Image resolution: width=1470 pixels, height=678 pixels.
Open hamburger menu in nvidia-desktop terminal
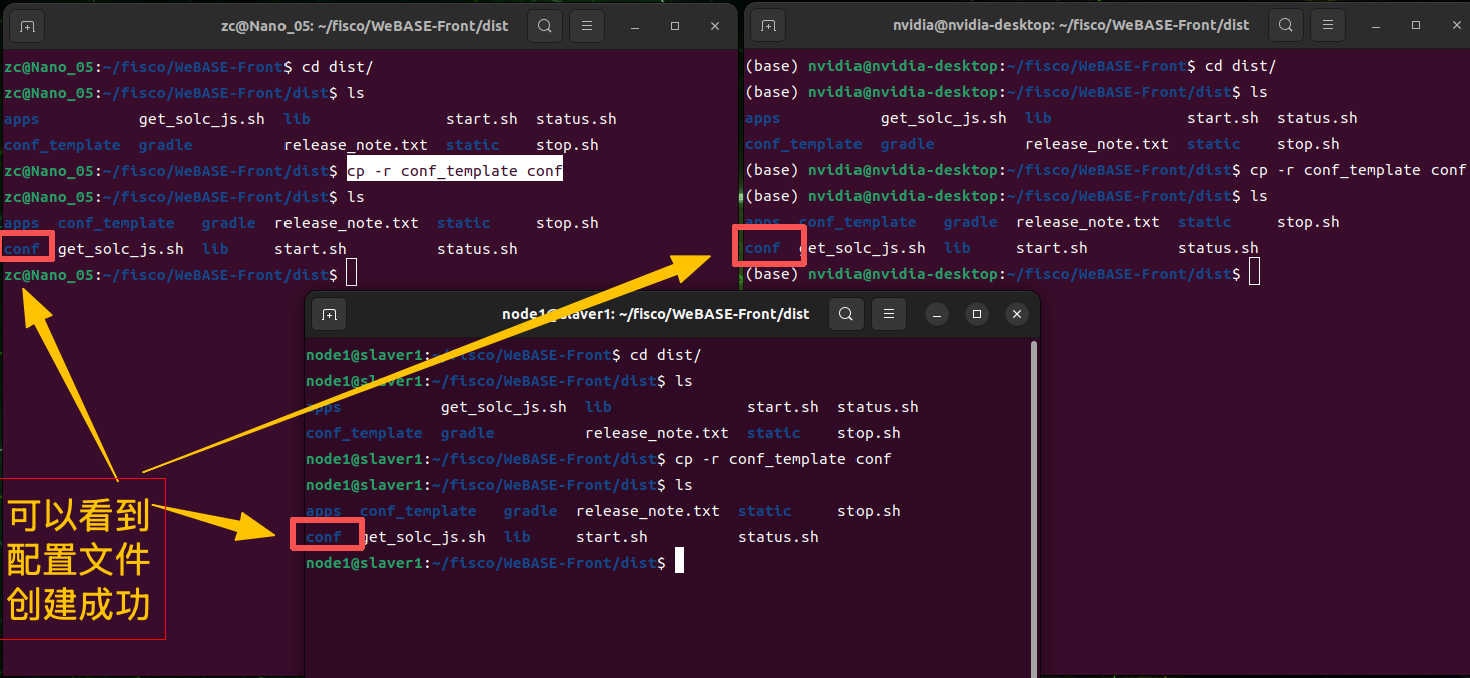click(1328, 25)
